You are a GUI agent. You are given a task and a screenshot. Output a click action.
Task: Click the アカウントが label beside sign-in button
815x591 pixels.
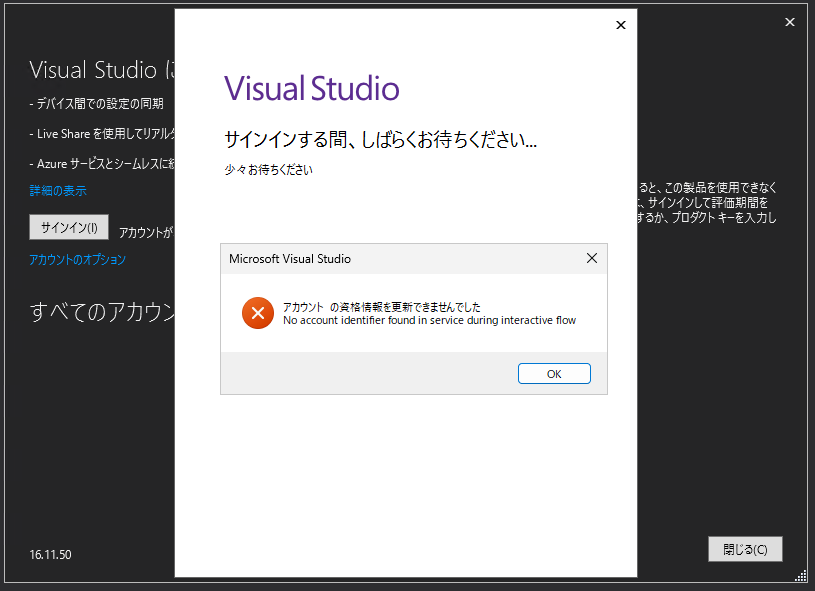pyautogui.click(x=144, y=227)
